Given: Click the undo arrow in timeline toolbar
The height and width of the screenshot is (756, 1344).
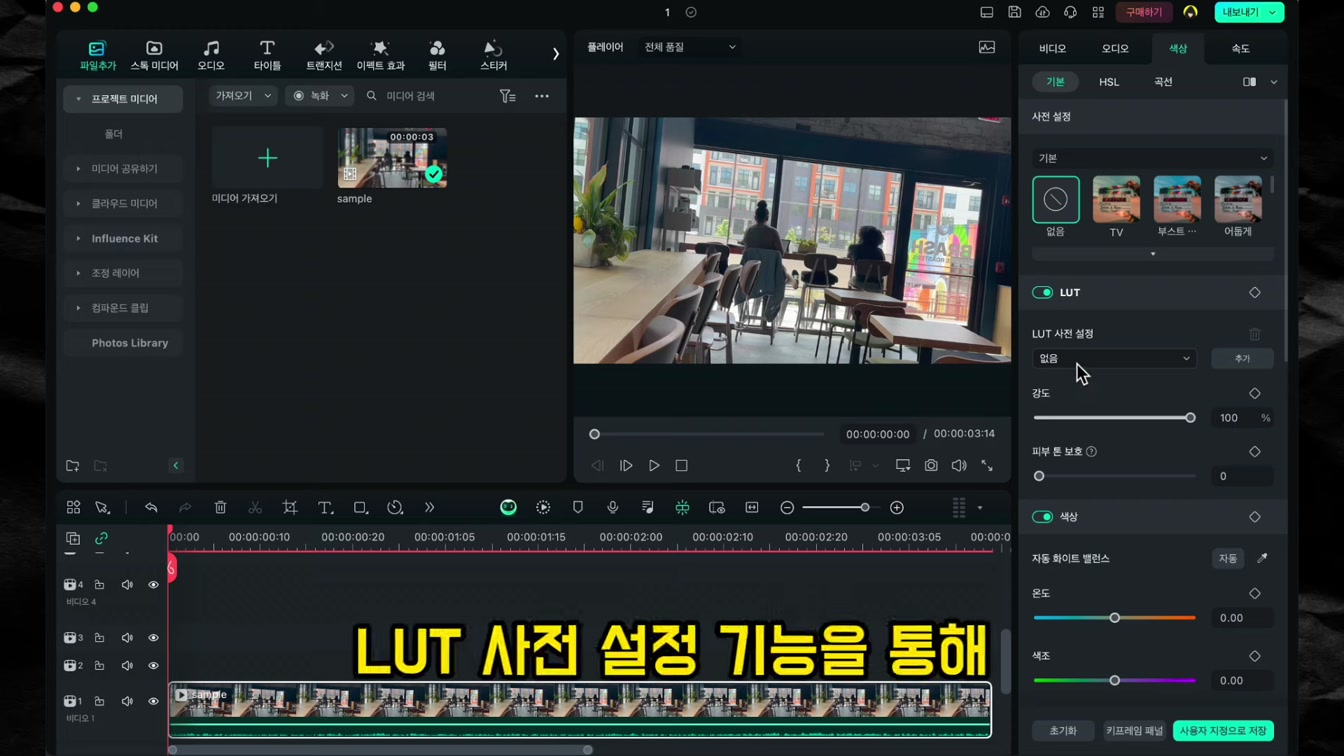Looking at the screenshot, I should tap(151, 508).
